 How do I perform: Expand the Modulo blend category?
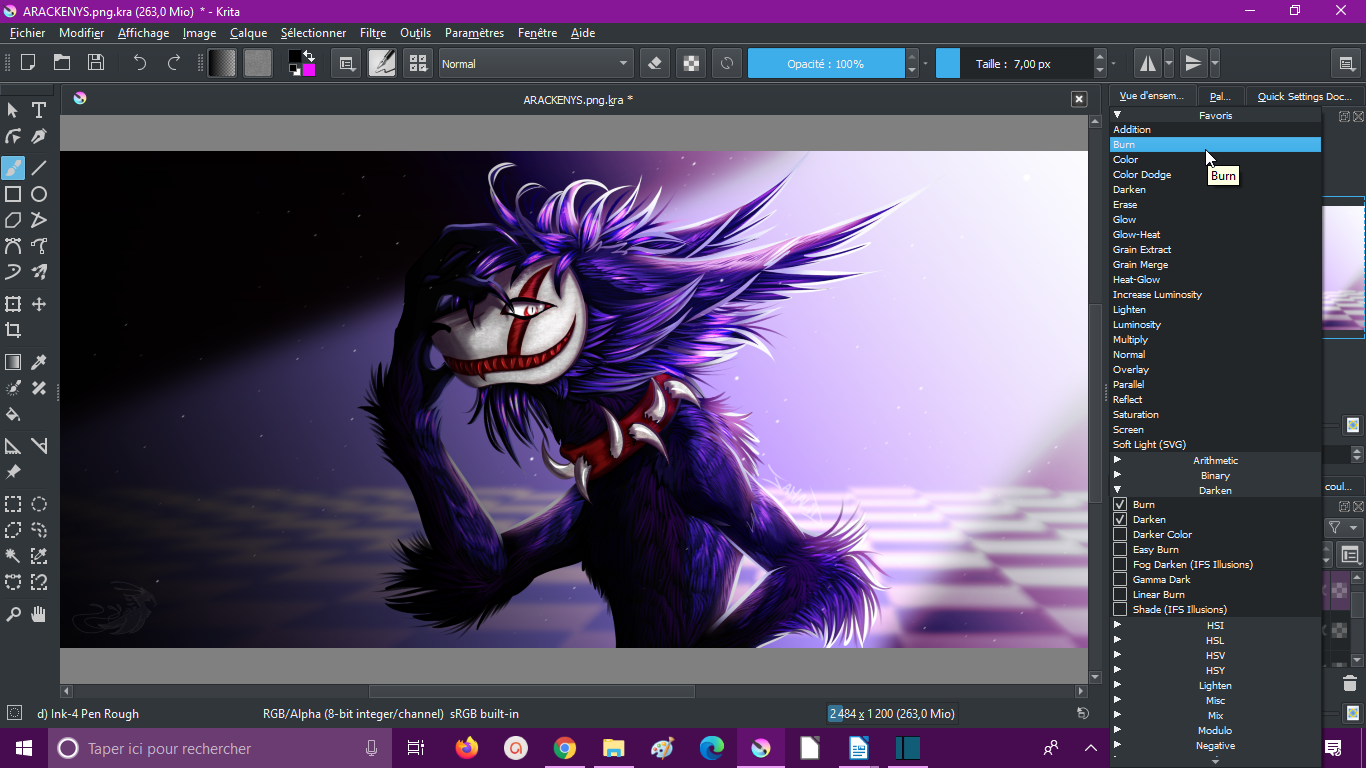[1118, 730]
